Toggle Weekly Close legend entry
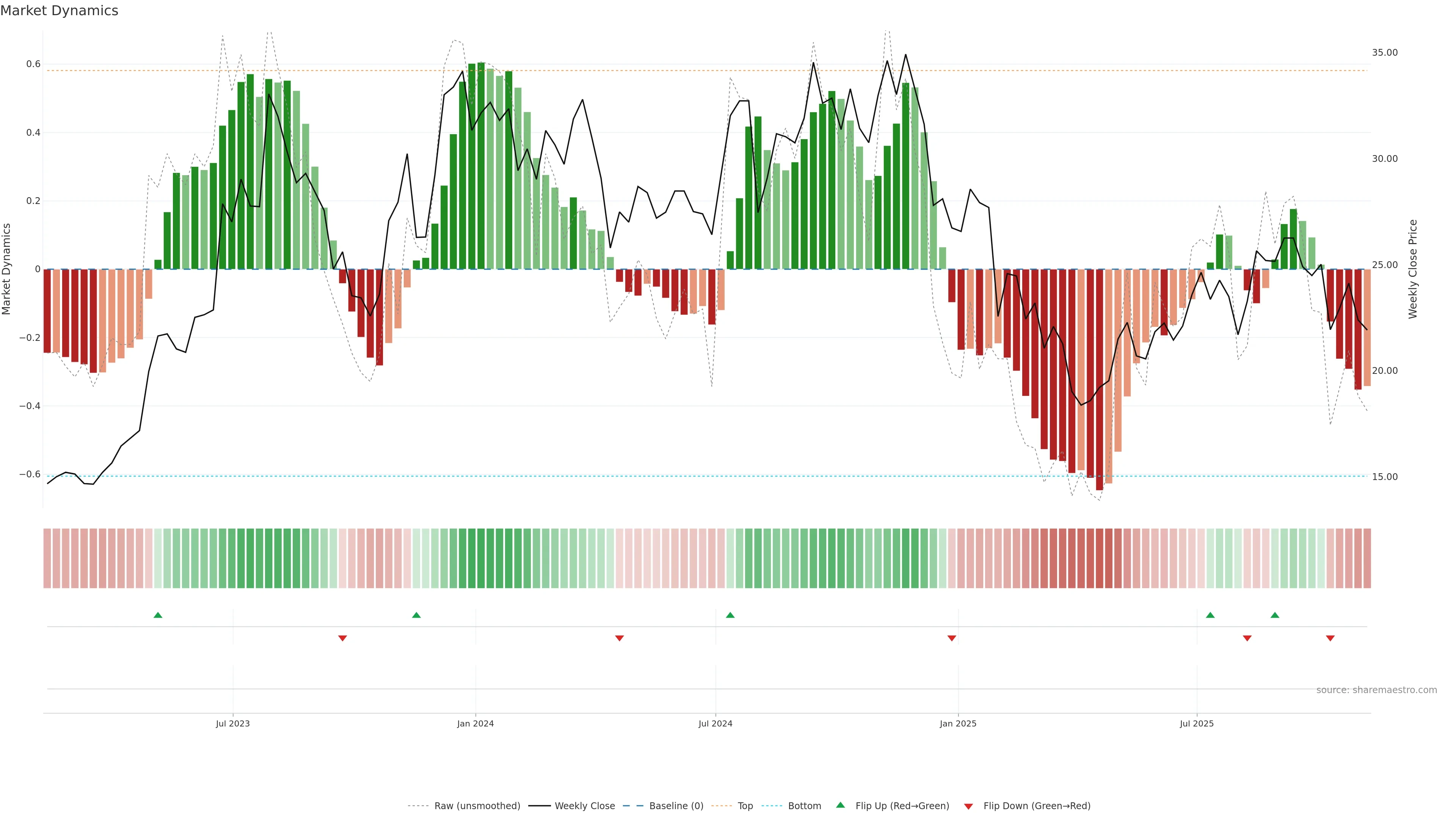The image size is (1456, 819). click(x=584, y=806)
